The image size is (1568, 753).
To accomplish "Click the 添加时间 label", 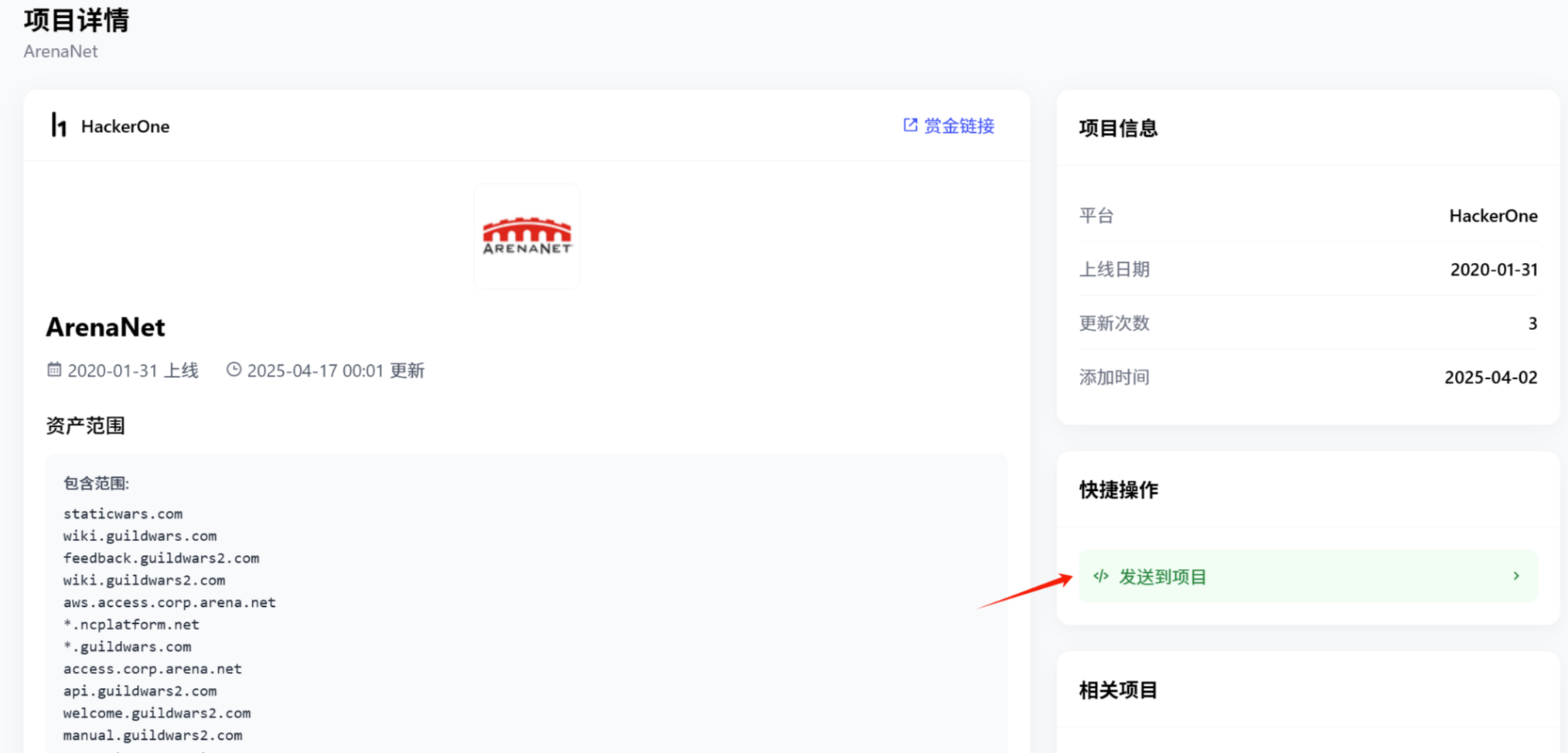I will tap(1114, 377).
